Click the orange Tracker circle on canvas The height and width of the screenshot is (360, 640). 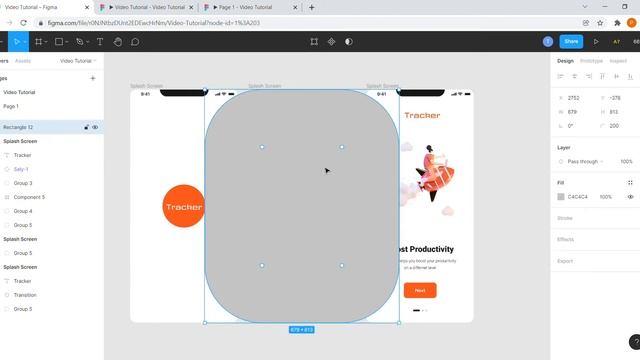coord(183,206)
